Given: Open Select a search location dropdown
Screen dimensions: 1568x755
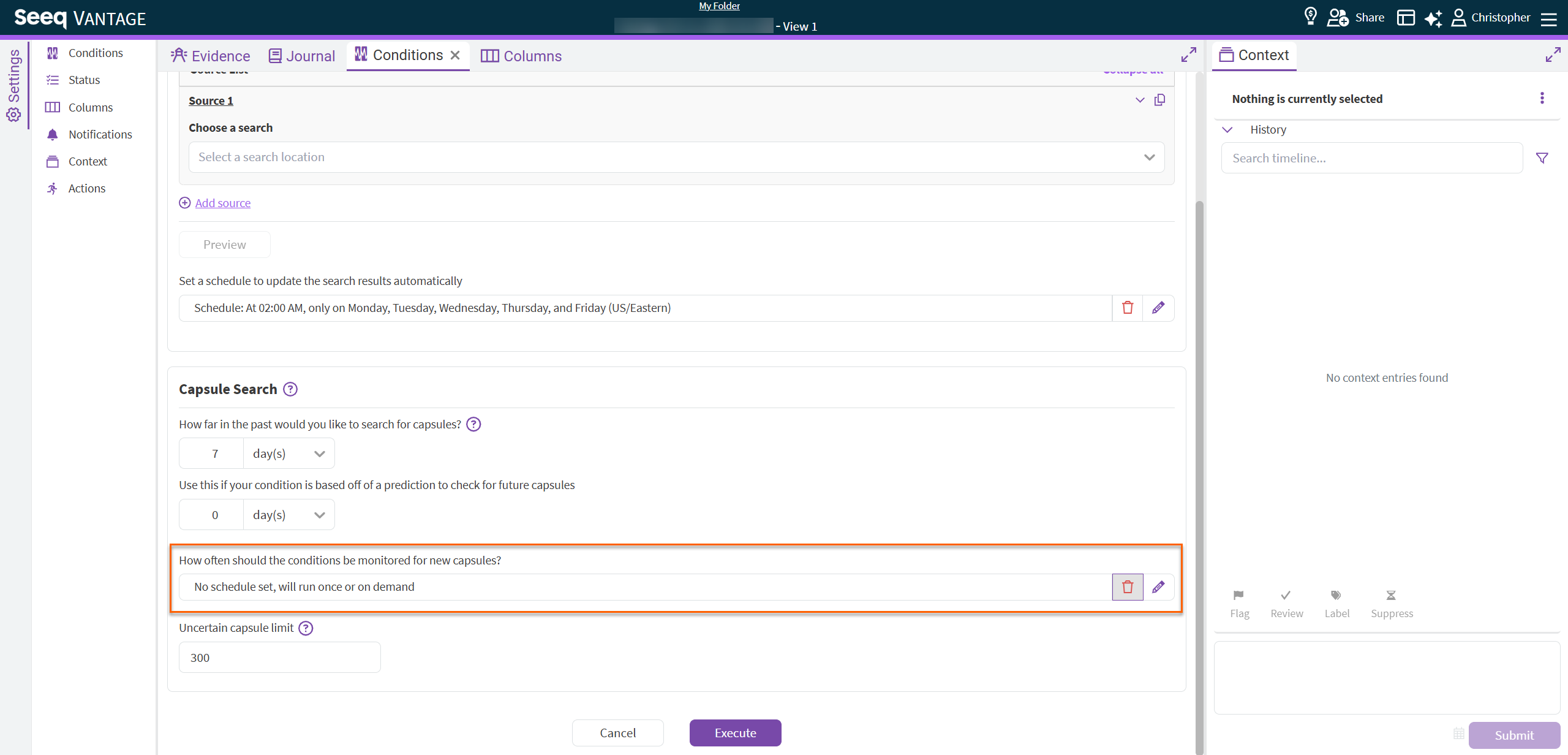Looking at the screenshot, I should [x=676, y=157].
